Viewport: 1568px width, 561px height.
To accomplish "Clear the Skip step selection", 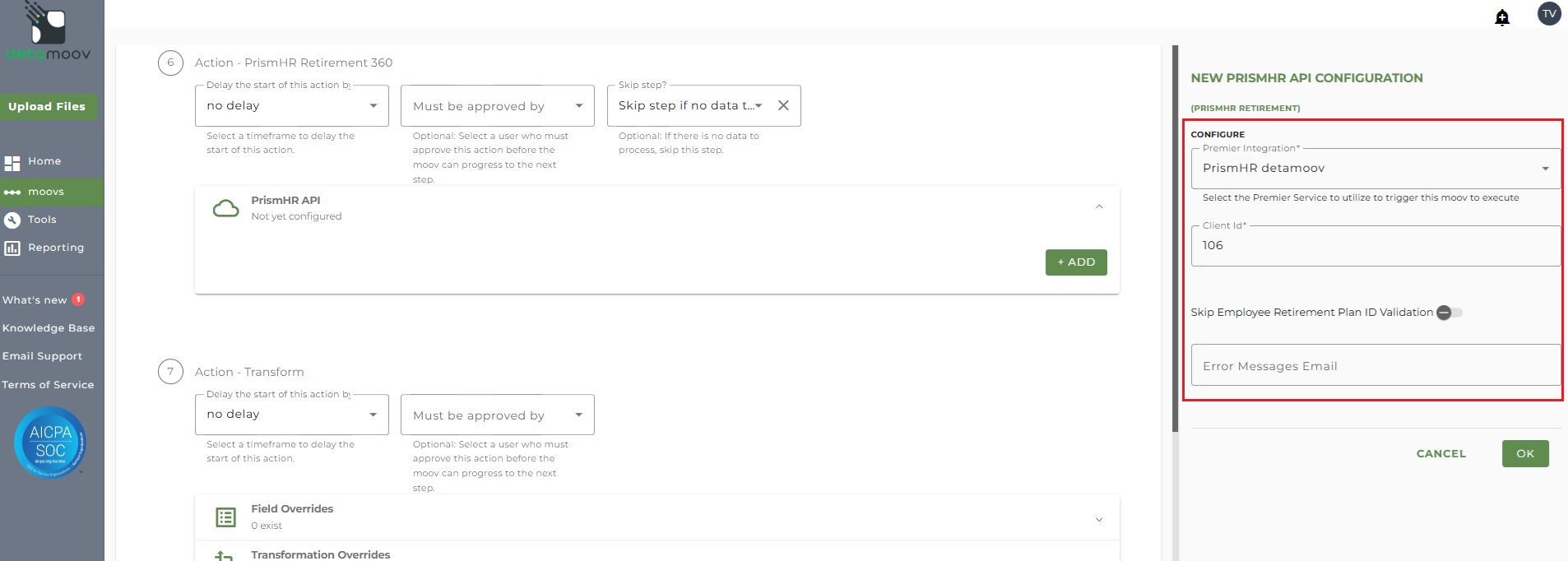I will click(783, 105).
